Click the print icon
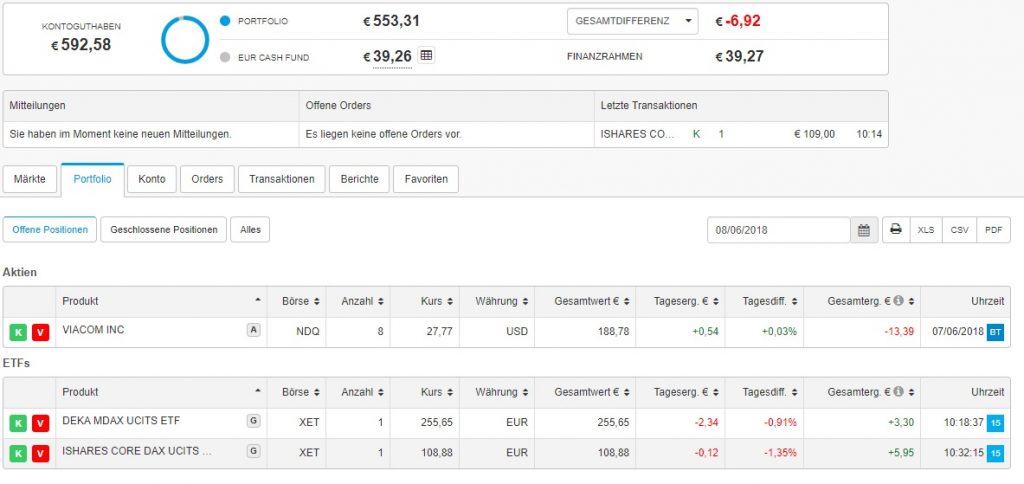Image resolution: width=1024 pixels, height=484 pixels. pos(895,230)
